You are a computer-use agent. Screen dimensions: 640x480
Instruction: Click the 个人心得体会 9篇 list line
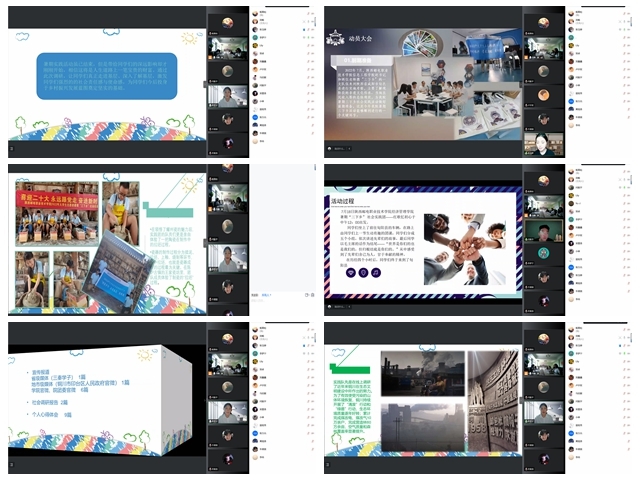49,413
